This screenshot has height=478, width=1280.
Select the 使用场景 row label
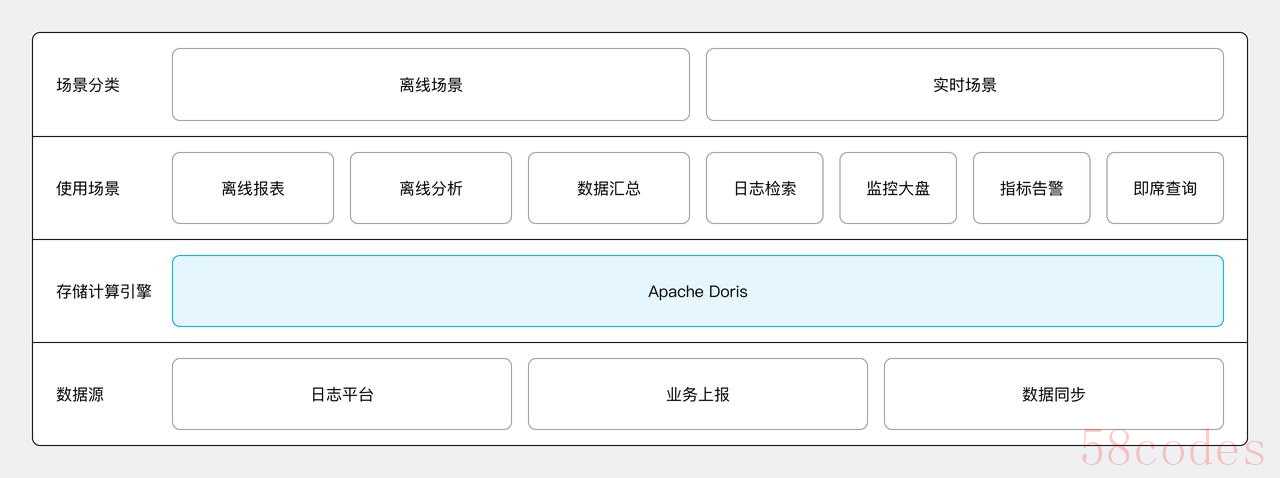pos(88,188)
